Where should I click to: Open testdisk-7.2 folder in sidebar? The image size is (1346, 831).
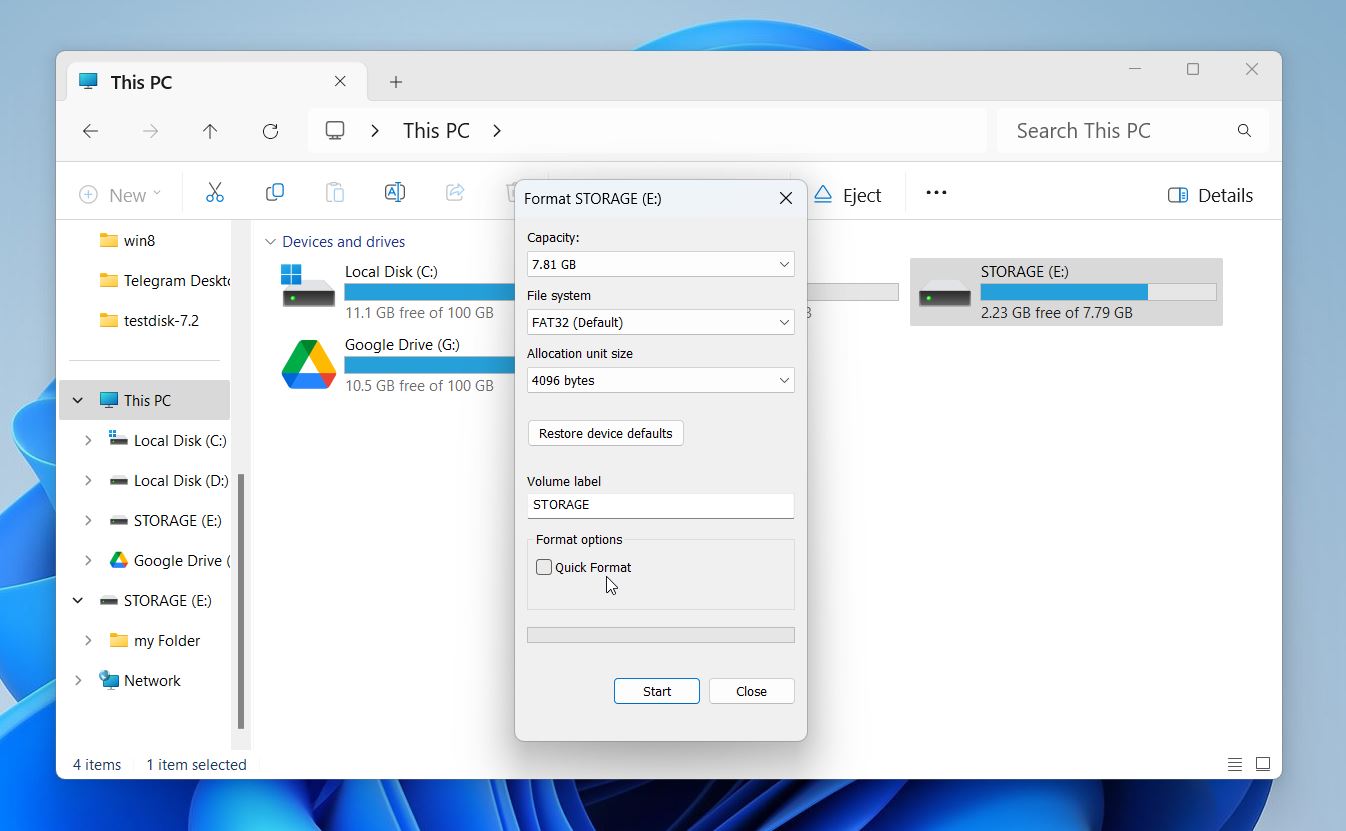[149, 320]
